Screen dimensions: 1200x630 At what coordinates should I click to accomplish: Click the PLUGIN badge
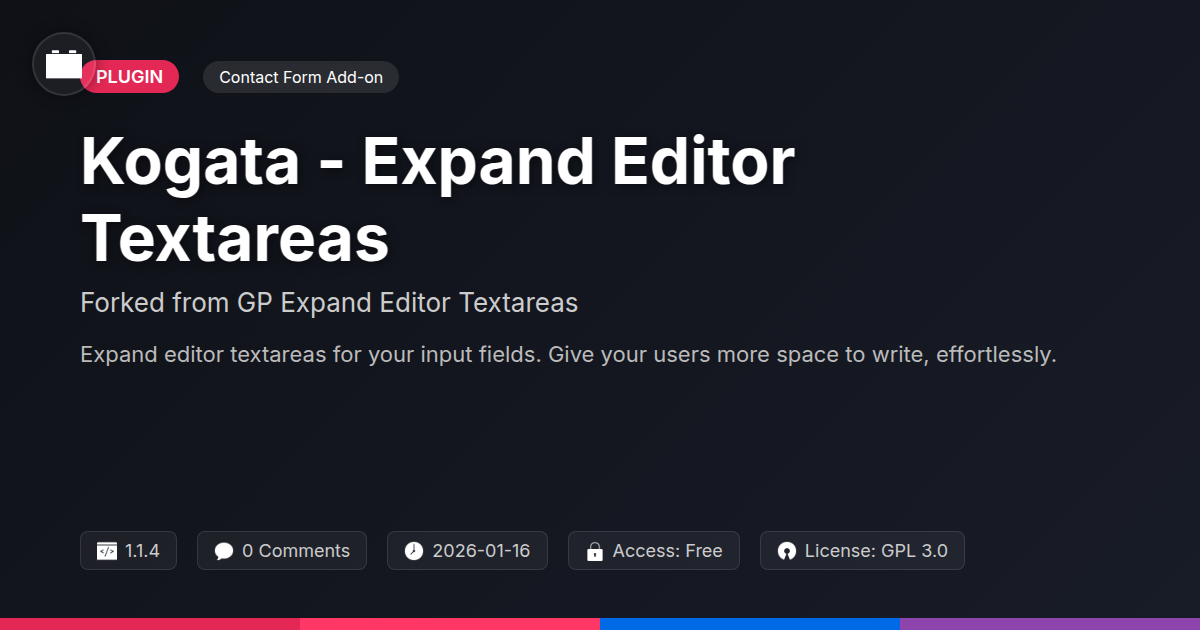(130, 77)
